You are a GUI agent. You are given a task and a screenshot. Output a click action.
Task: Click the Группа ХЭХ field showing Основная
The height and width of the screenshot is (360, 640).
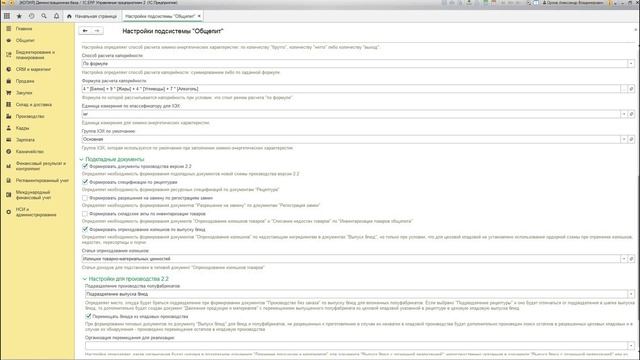pyautogui.click(x=351, y=139)
